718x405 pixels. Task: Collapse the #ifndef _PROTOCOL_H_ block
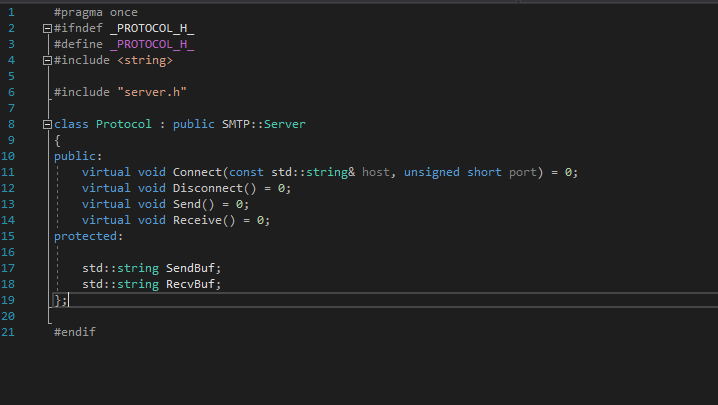pos(47,28)
